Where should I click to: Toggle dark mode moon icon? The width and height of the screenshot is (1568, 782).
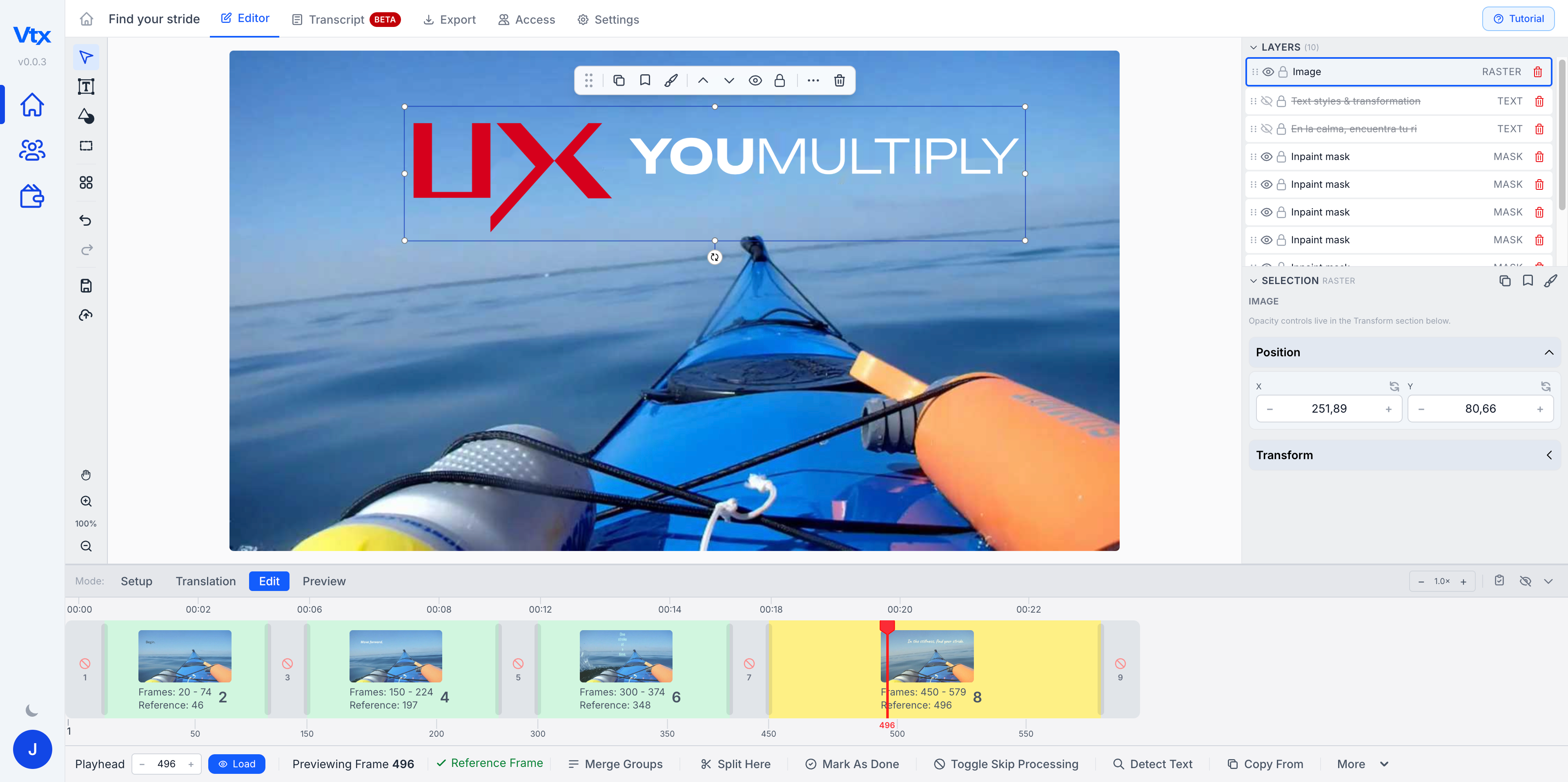click(x=32, y=710)
